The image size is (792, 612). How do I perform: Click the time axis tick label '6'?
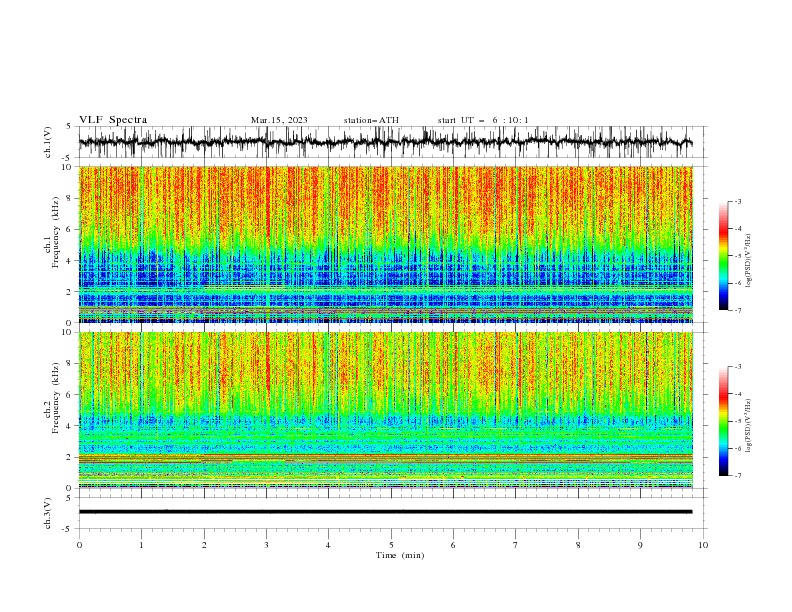point(453,545)
